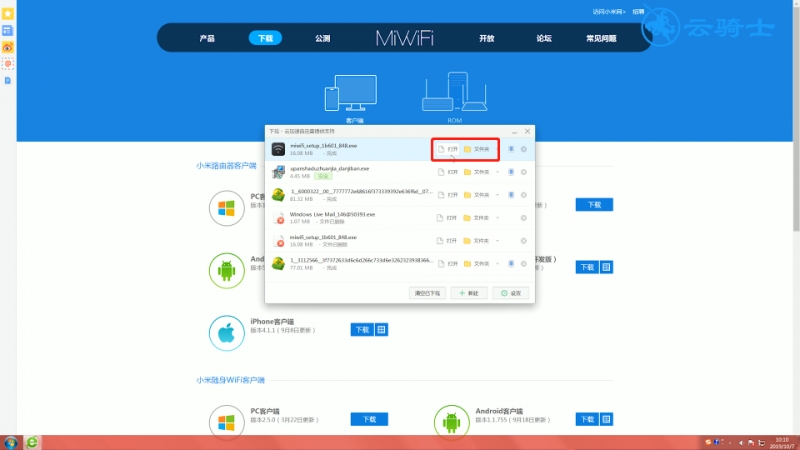Click the blue icon on the 77.01 MB row
The height and width of the screenshot is (450, 800).
[x=511, y=264]
